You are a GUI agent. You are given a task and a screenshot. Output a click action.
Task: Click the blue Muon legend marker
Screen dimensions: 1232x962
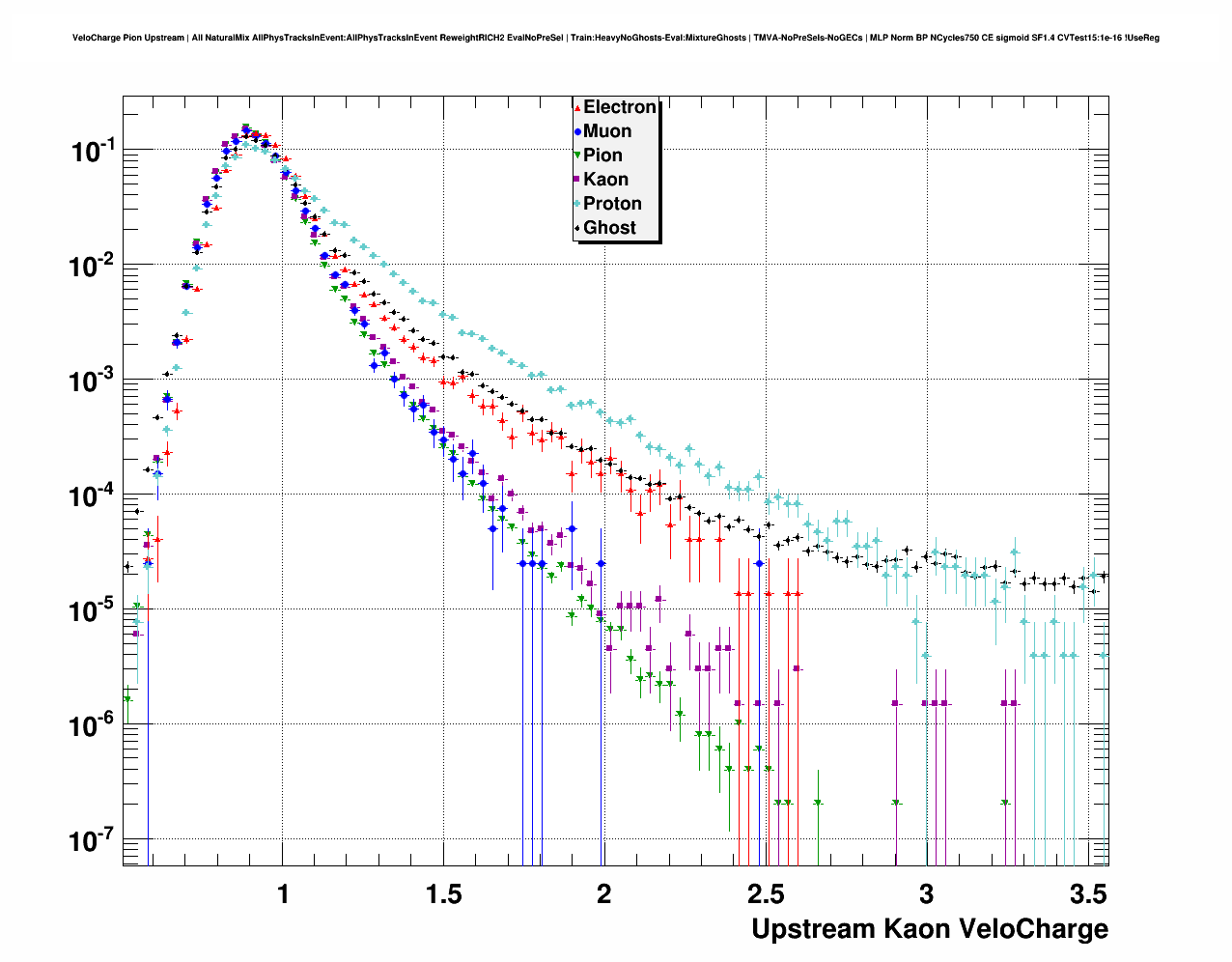577,131
